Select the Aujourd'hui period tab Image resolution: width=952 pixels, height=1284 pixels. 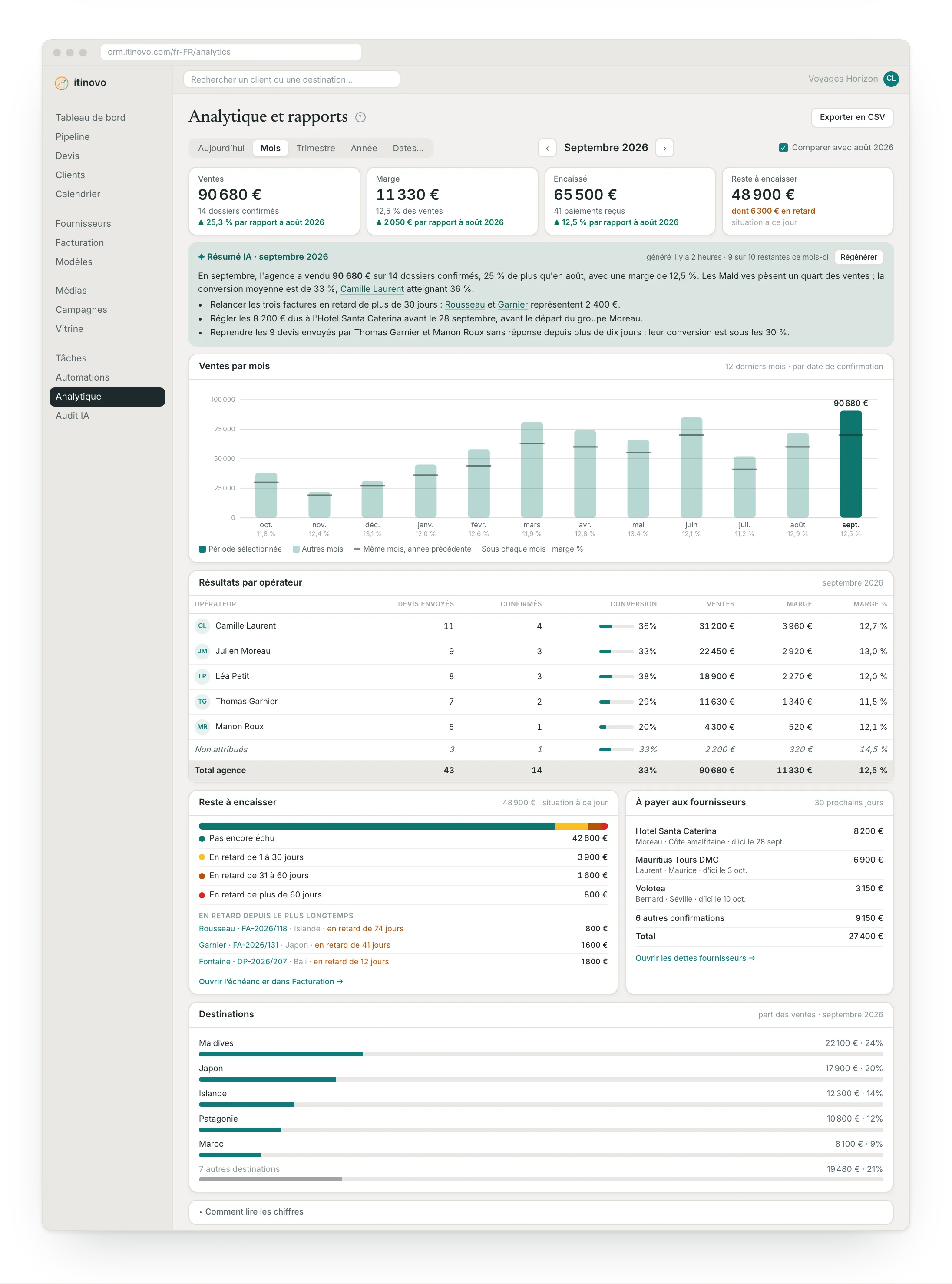[x=221, y=148]
